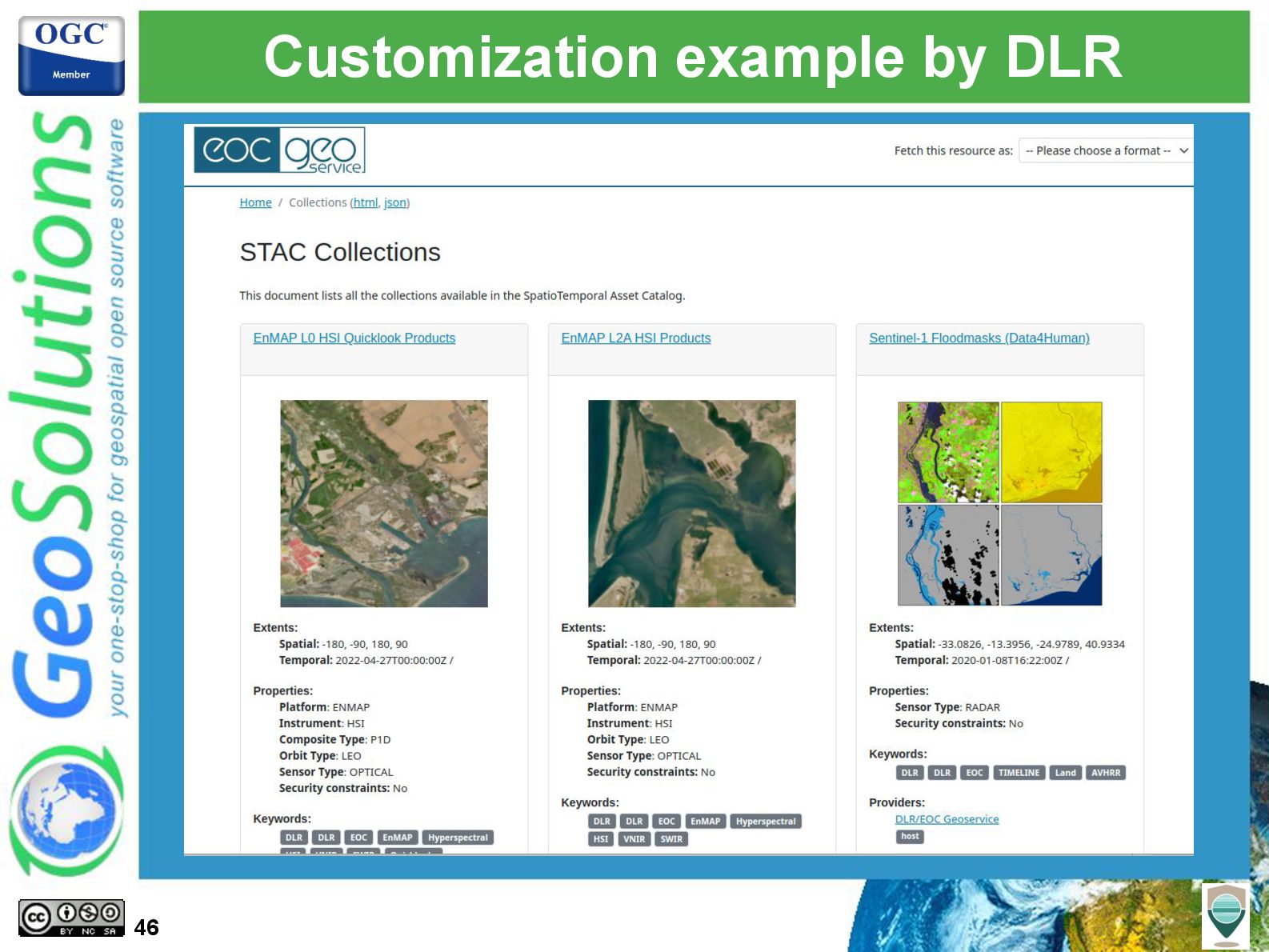This screenshot has width=1269, height=952.
Task: Click the AVHRR keyword tag
Action: pyautogui.click(x=1106, y=773)
